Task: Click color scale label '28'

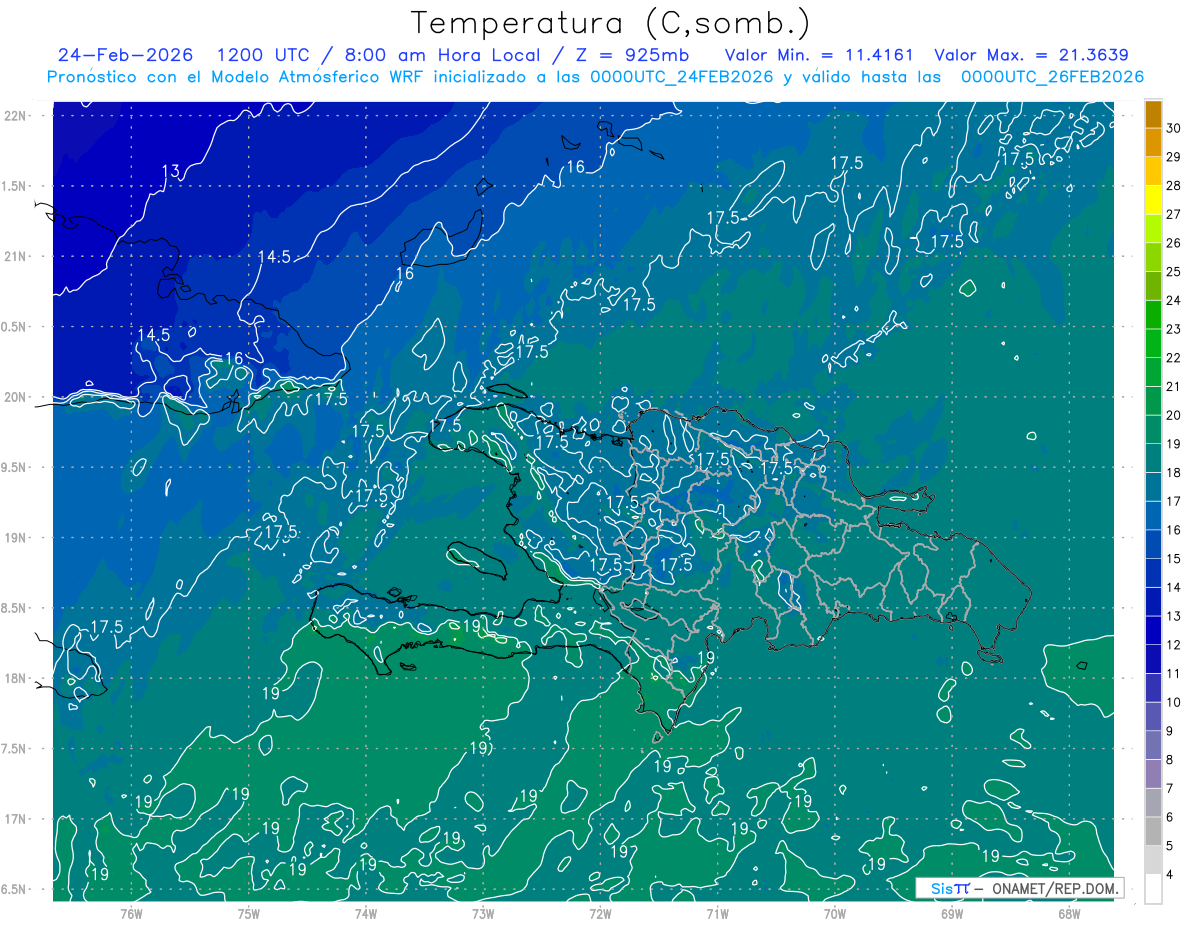Action: coord(1174,185)
